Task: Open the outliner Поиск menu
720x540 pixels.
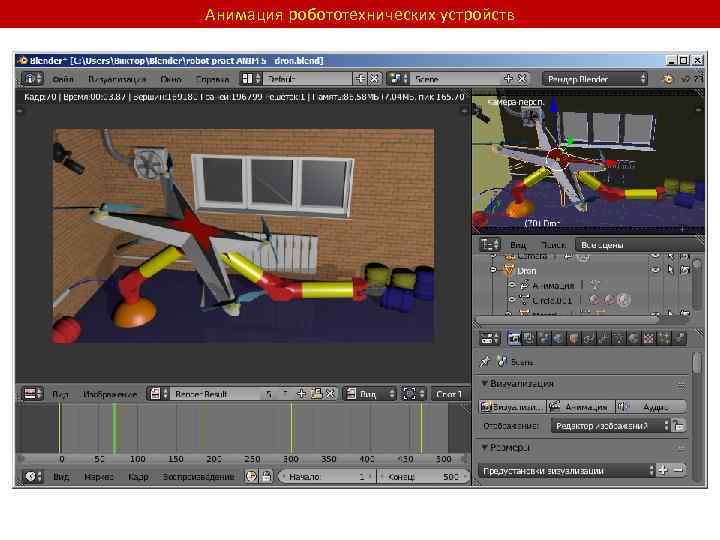Action: coord(553,245)
